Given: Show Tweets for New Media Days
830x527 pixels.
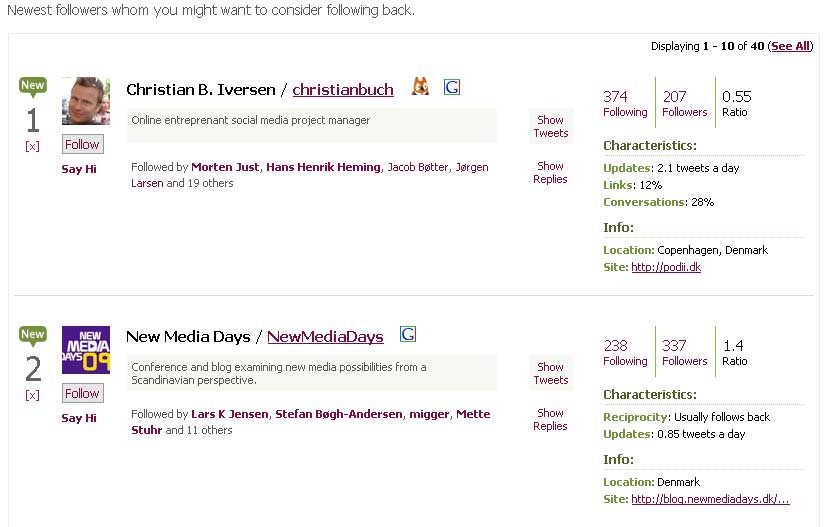Looking at the screenshot, I should tap(551, 374).
